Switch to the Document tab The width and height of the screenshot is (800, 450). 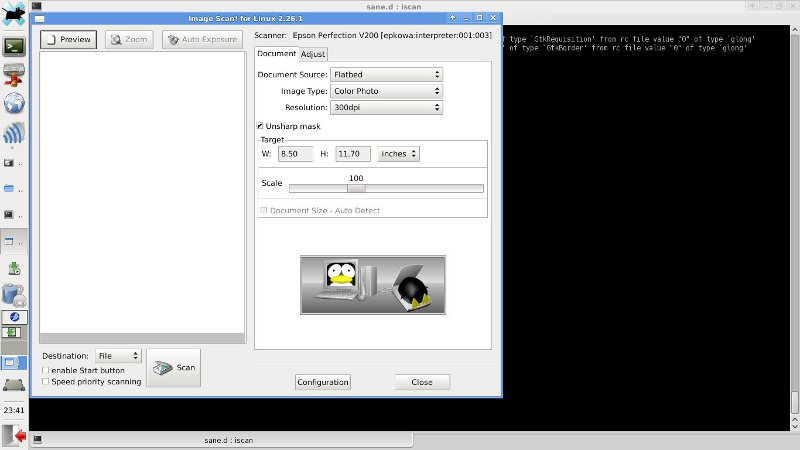tap(276, 54)
